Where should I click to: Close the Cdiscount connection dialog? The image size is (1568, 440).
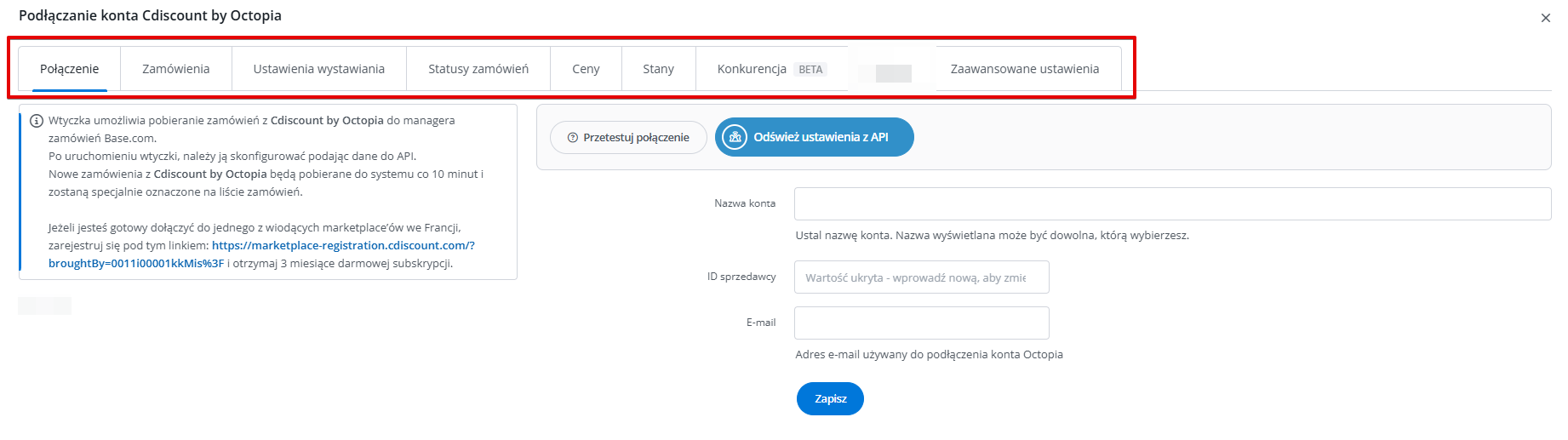(x=1545, y=18)
